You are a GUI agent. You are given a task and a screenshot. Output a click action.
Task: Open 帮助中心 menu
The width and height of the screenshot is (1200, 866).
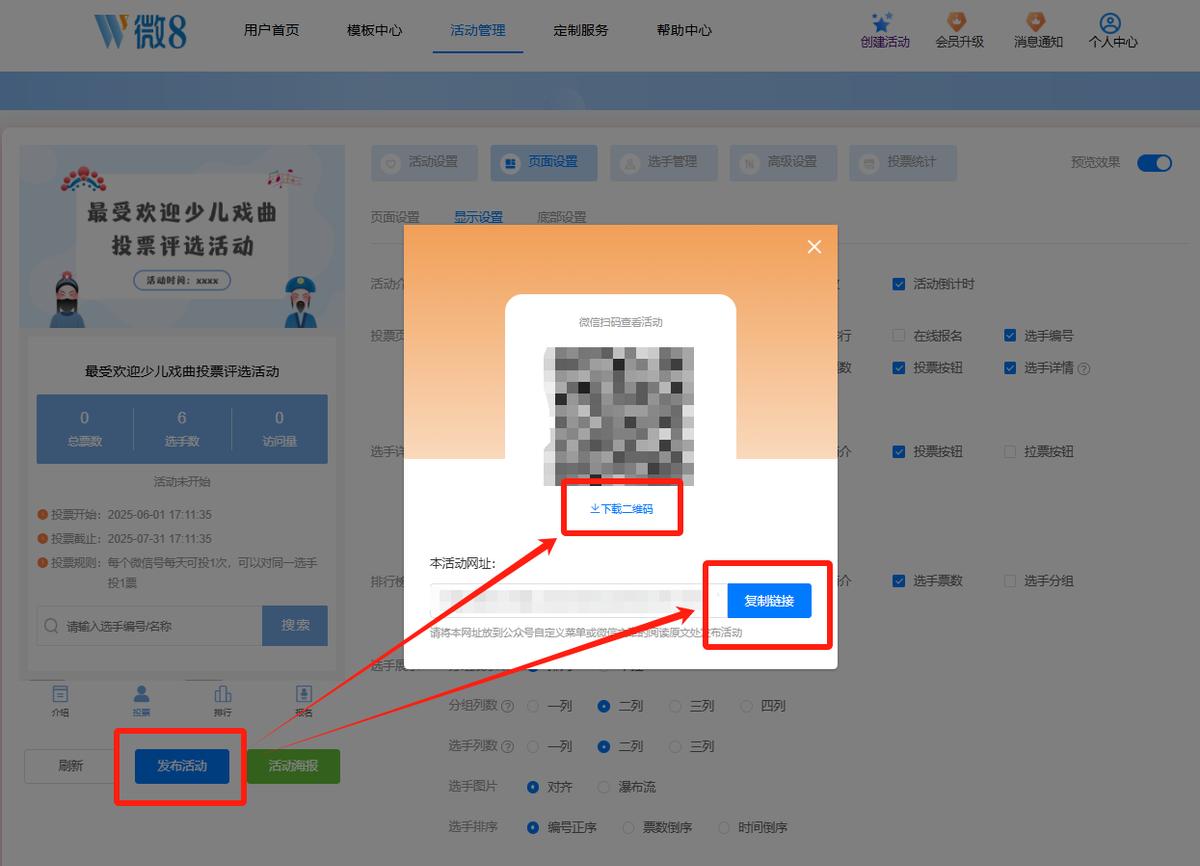pos(684,30)
